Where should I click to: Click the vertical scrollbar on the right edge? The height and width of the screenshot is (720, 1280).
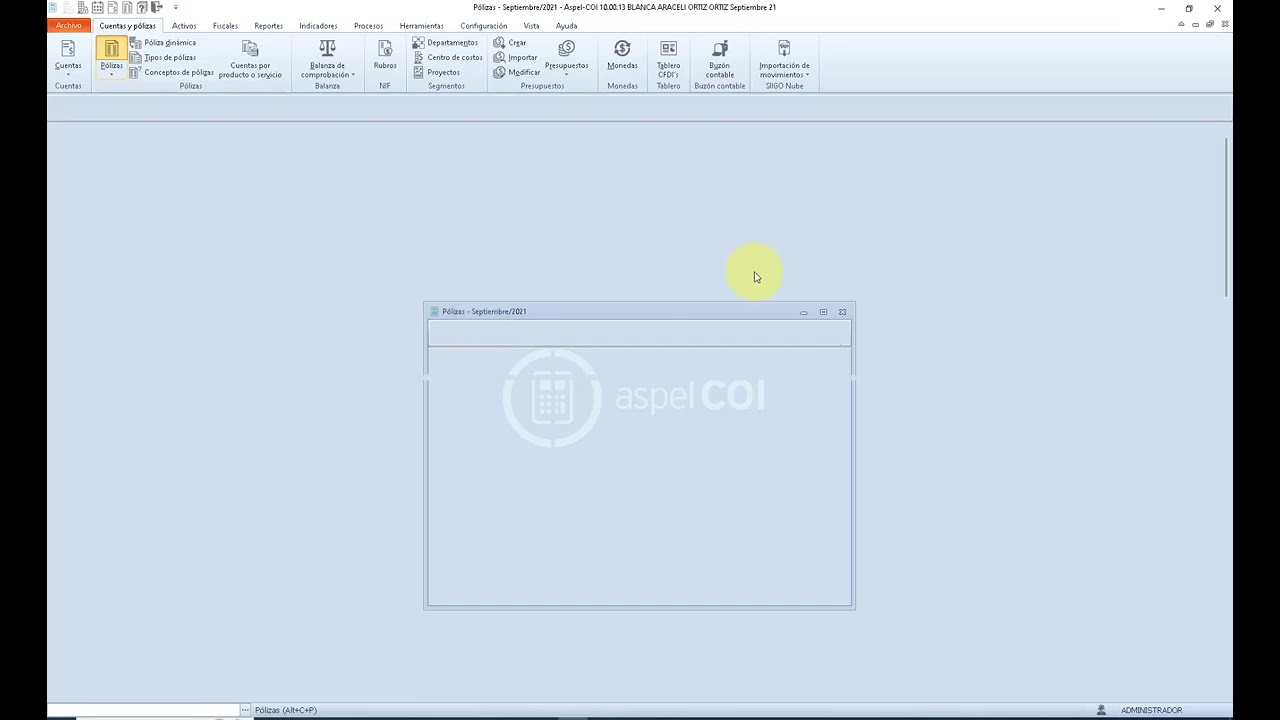click(1228, 216)
